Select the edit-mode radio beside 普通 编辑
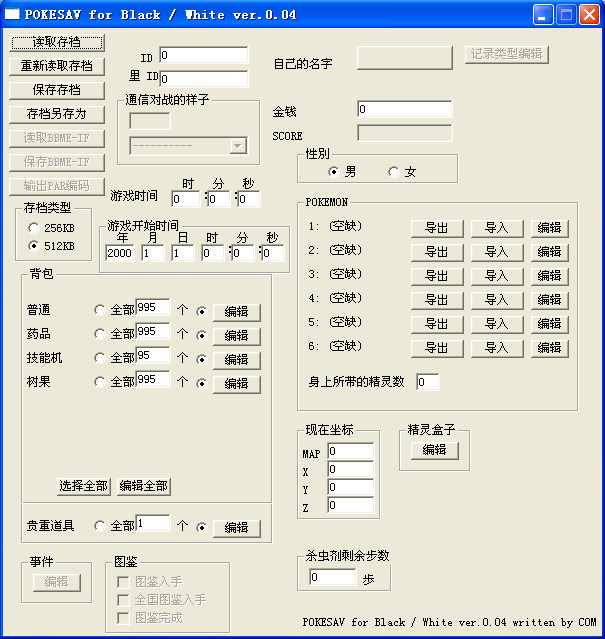 [x=201, y=312]
